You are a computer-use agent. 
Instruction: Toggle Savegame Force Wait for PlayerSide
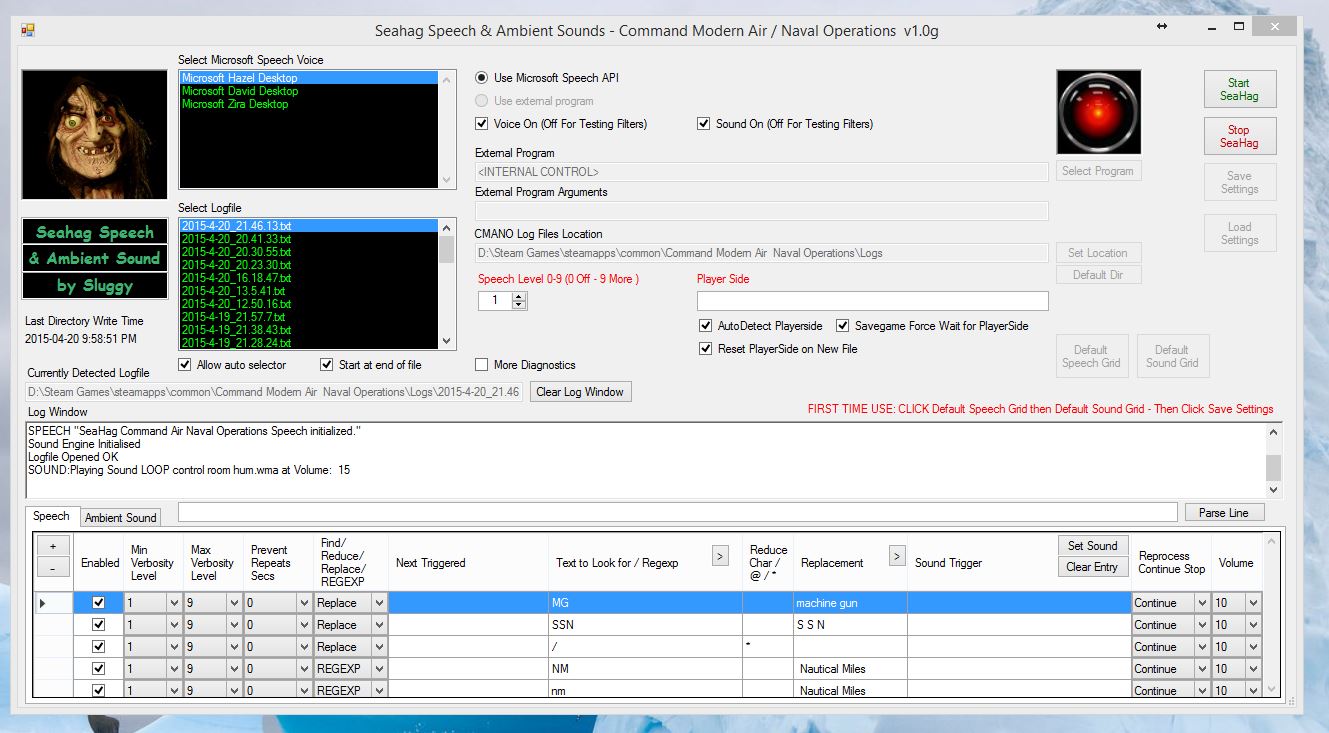click(x=843, y=326)
